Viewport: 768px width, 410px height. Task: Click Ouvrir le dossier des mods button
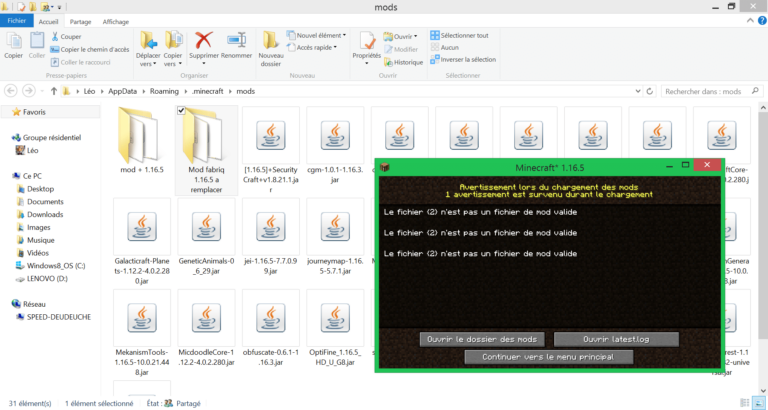483,339
